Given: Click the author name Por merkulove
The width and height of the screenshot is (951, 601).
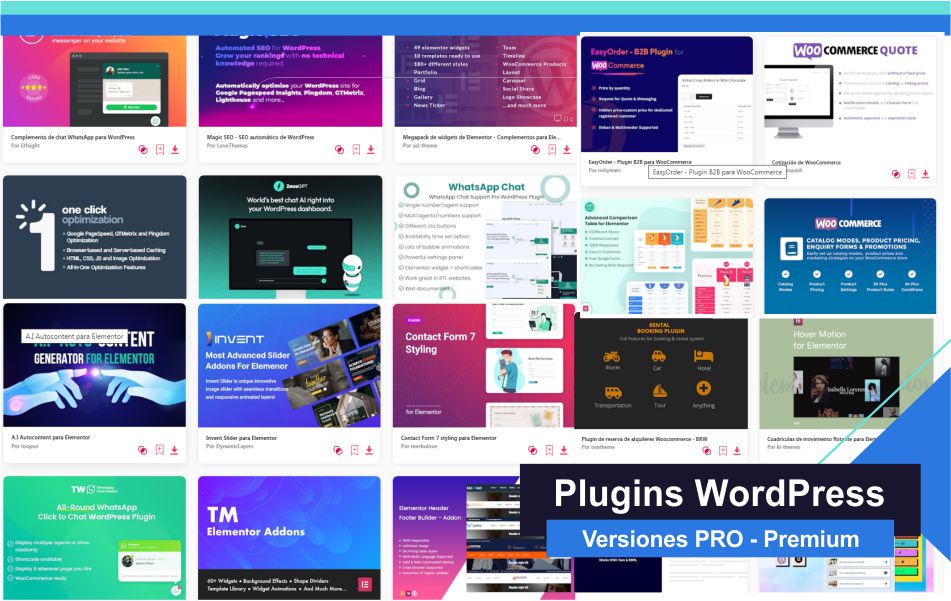Looking at the screenshot, I should coord(418,446).
